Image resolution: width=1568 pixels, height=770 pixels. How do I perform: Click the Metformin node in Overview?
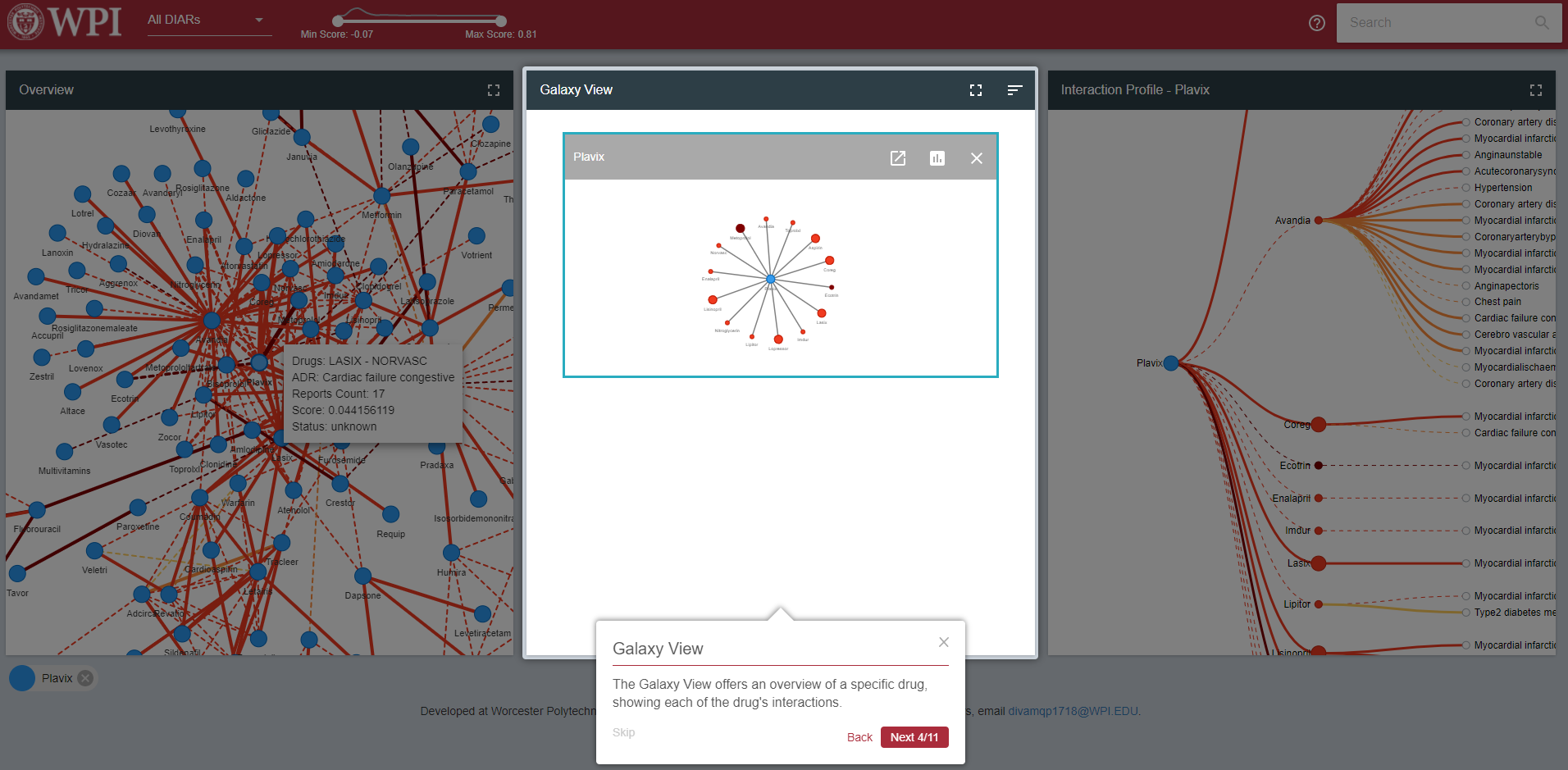point(381,196)
